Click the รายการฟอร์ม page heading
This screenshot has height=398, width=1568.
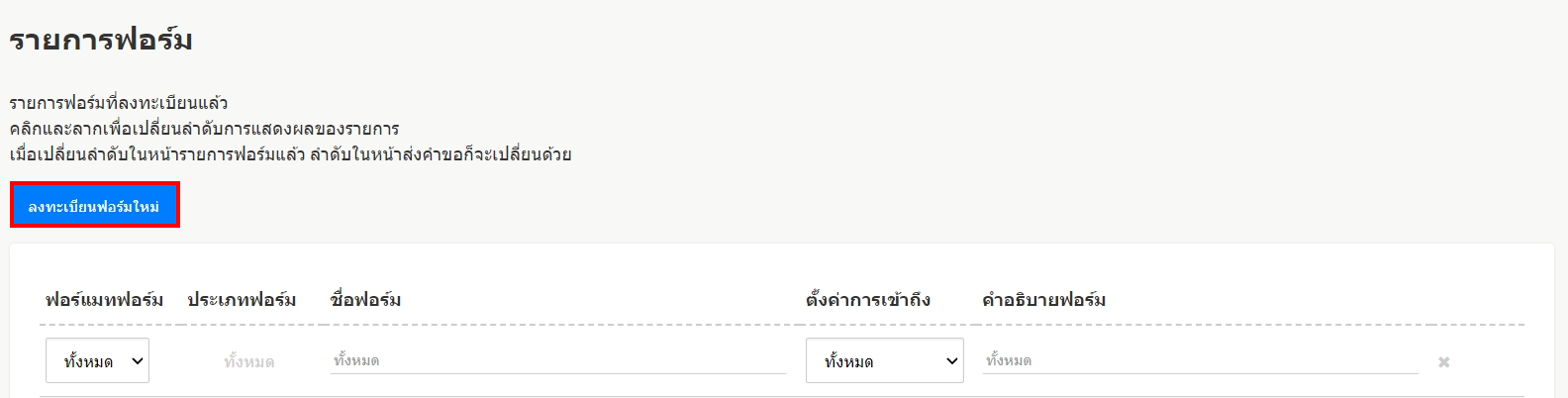(100, 41)
